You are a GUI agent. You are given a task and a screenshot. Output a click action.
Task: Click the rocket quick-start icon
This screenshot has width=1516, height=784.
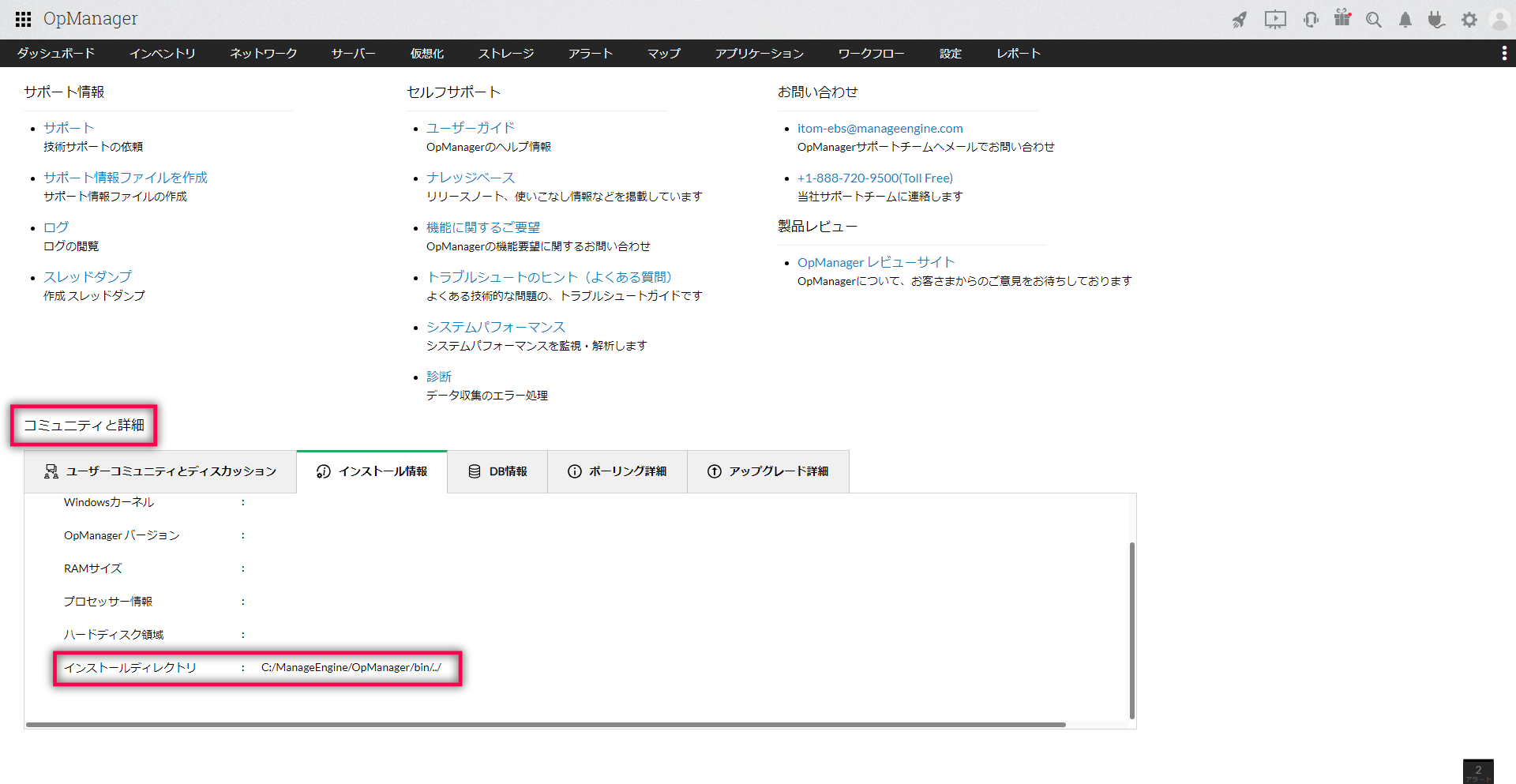pos(1240,20)
